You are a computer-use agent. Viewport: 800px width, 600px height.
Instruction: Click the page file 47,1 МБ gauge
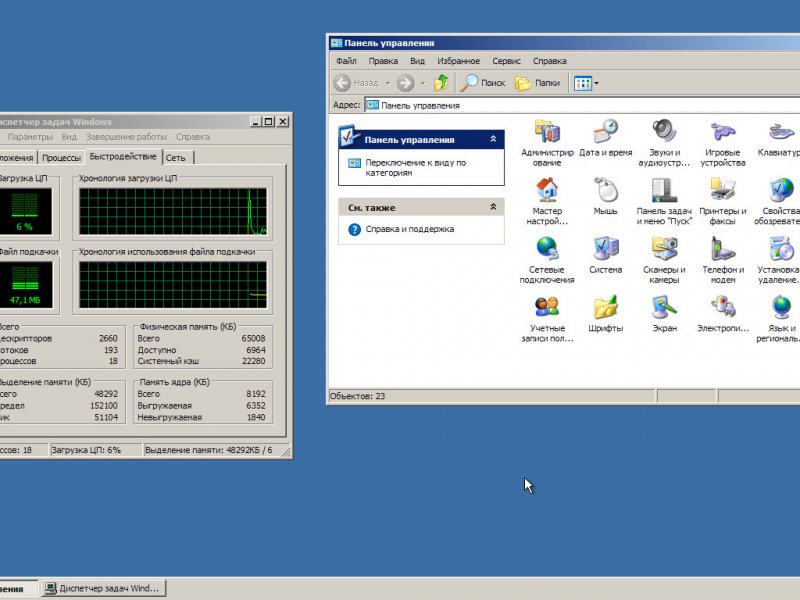25,285
